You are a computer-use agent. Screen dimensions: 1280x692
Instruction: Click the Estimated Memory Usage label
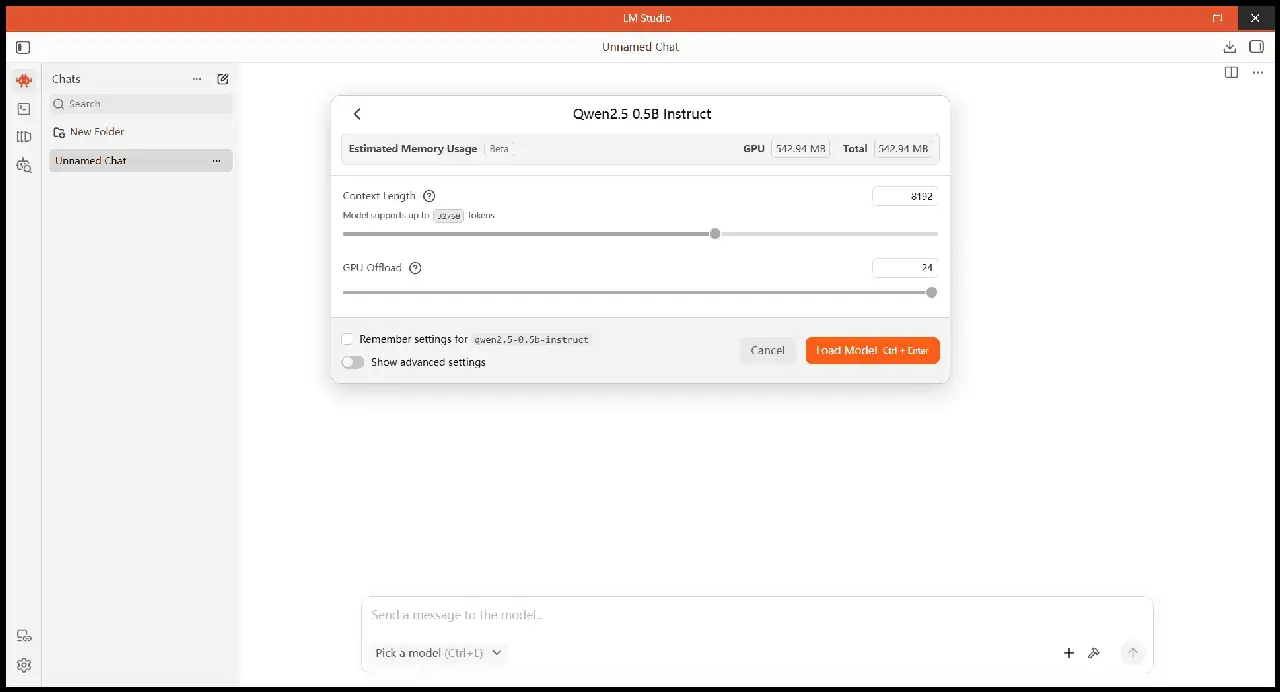pos(413,149)
